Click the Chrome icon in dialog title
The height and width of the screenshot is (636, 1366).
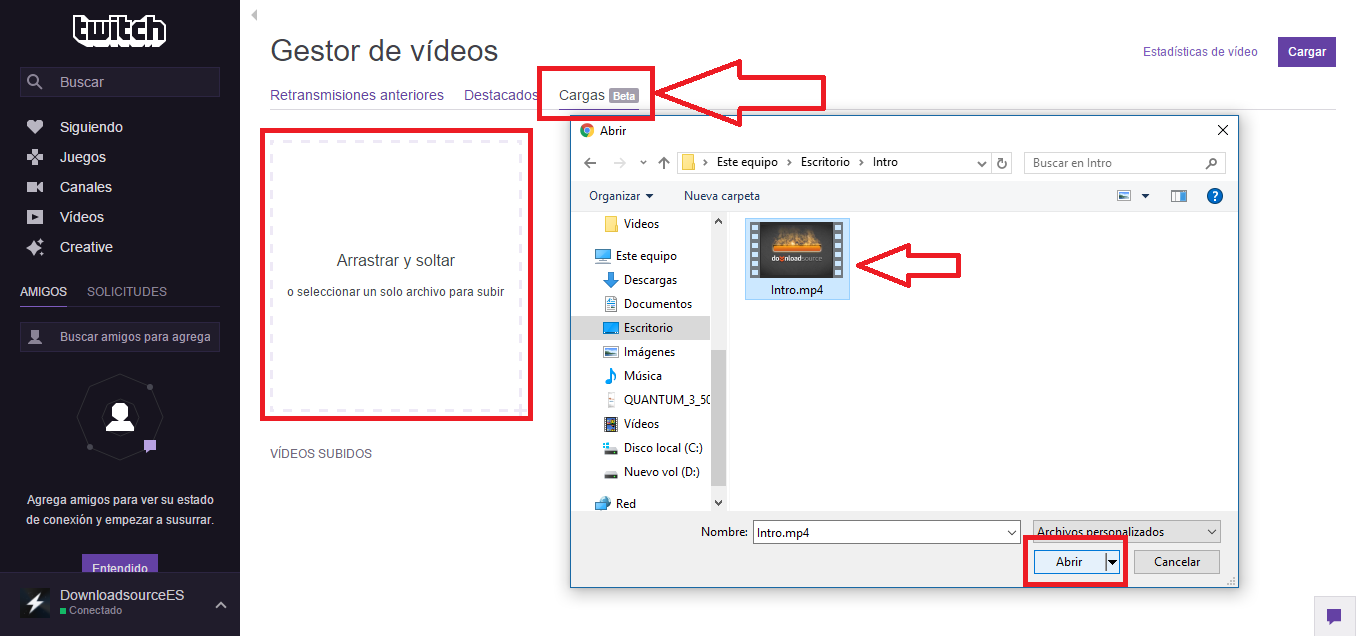tap(587, 130)
